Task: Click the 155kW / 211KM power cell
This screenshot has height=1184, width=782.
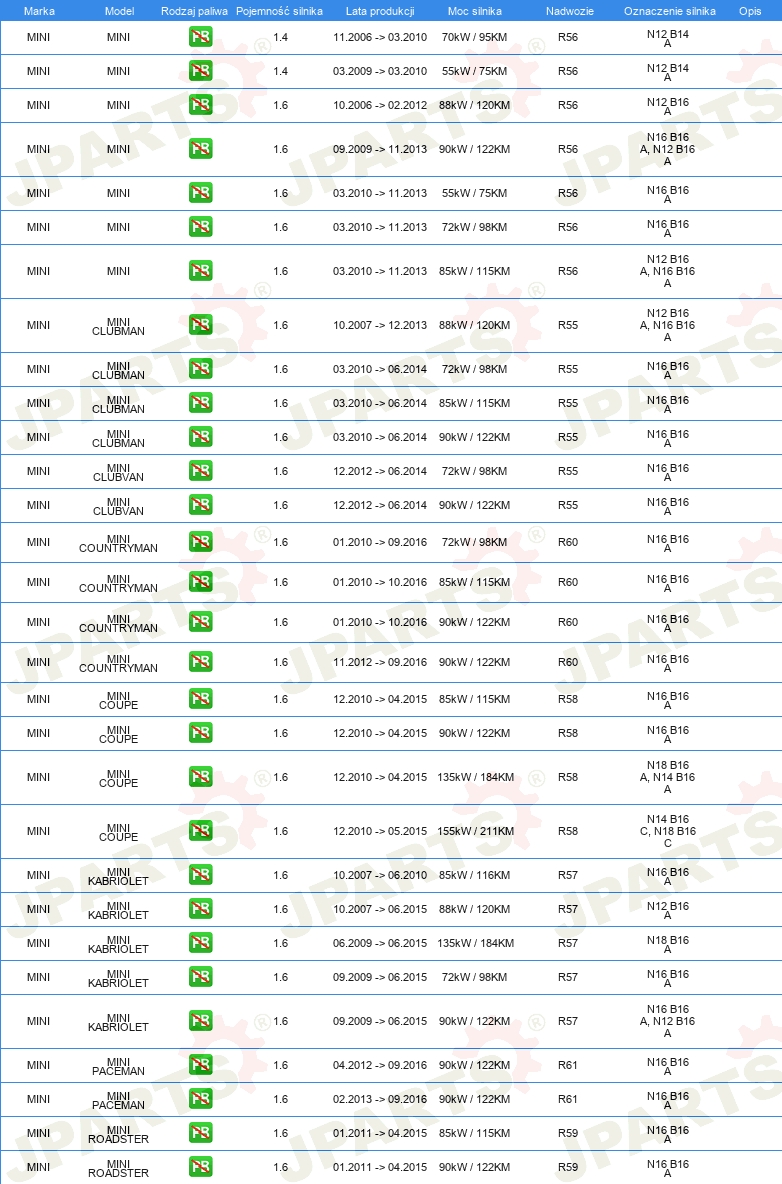Action: pyautogui.click(x=476, y=831)
